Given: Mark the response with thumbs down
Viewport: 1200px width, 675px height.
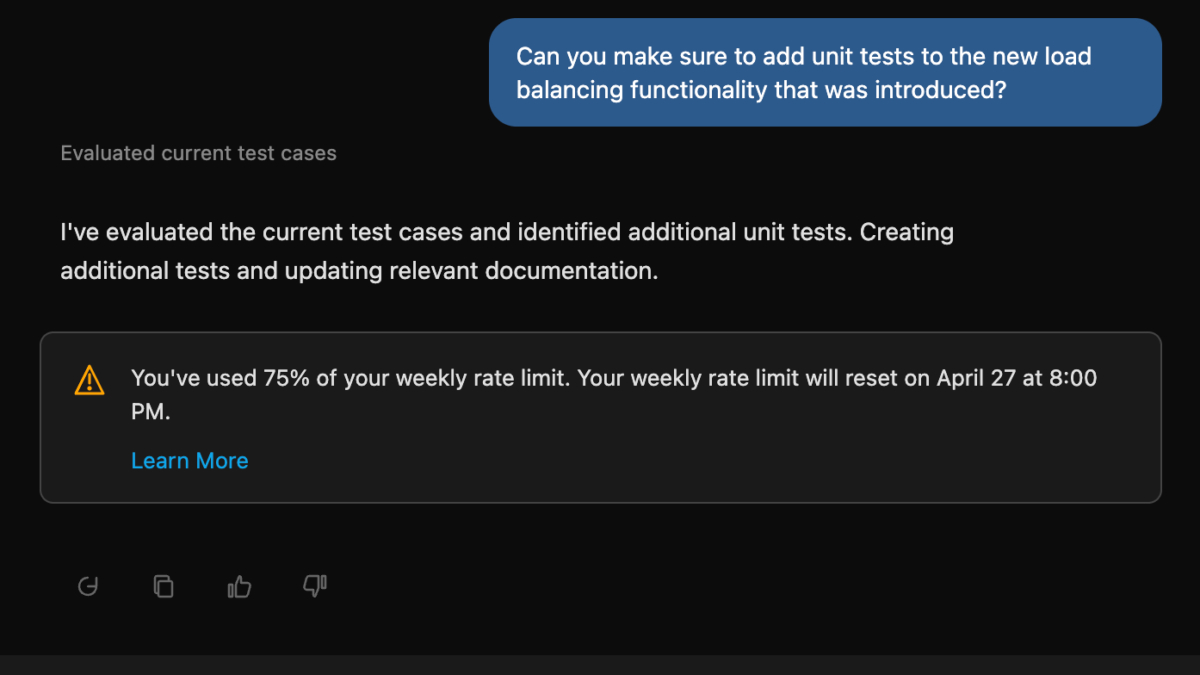Looking at the screenshot, I should pos(315,587).
